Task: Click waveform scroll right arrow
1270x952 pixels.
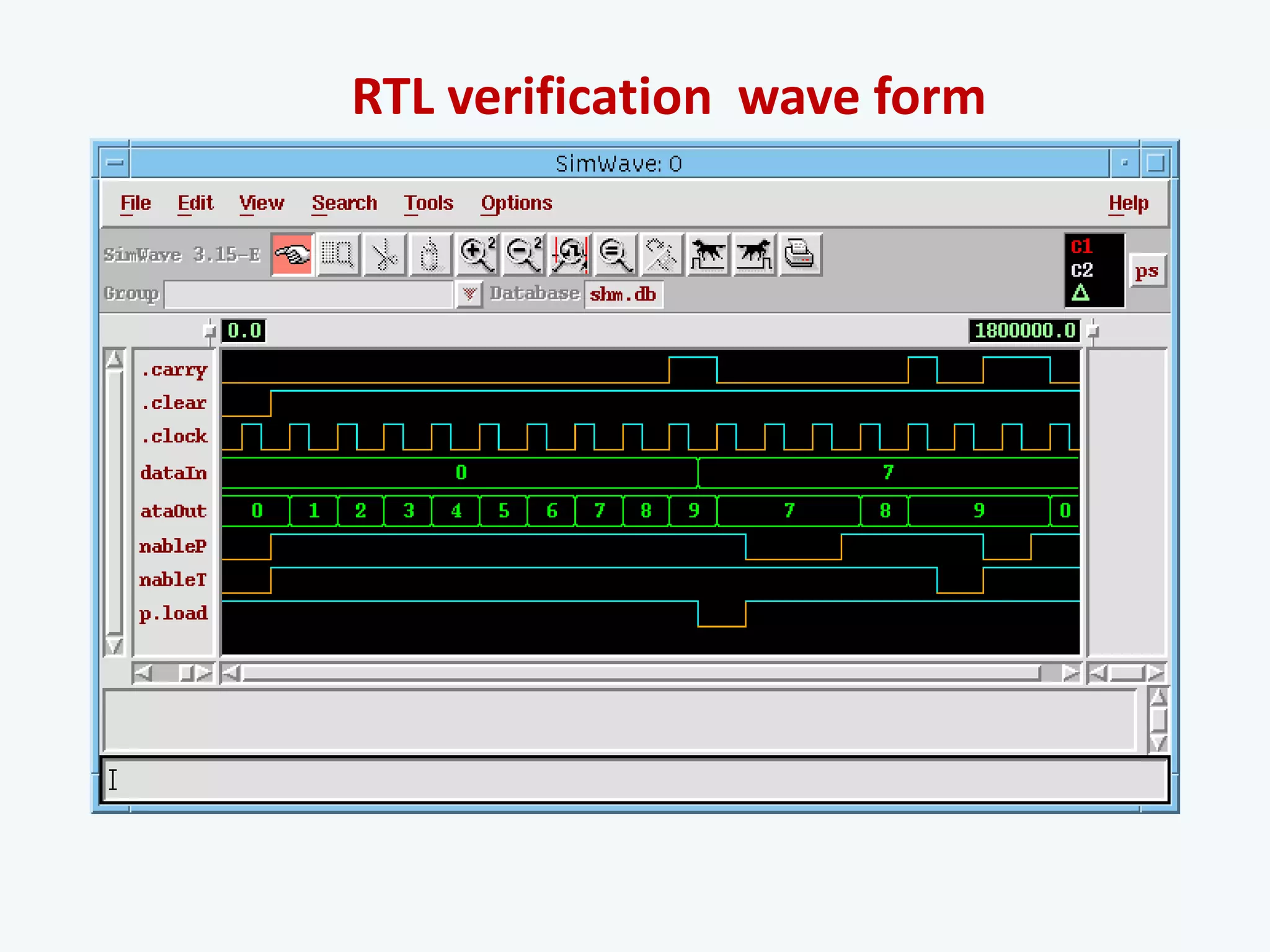Action: point(1070,672)
